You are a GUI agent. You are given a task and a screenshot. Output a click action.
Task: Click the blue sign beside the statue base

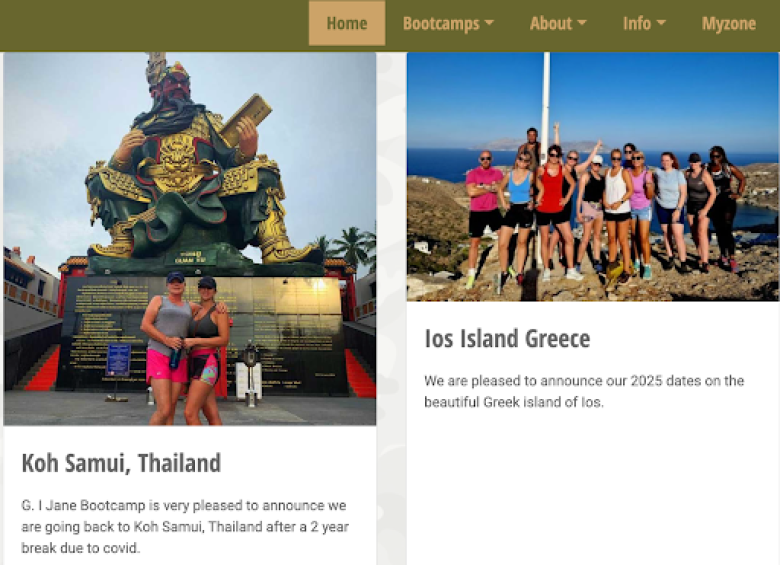tap(118, 359)
